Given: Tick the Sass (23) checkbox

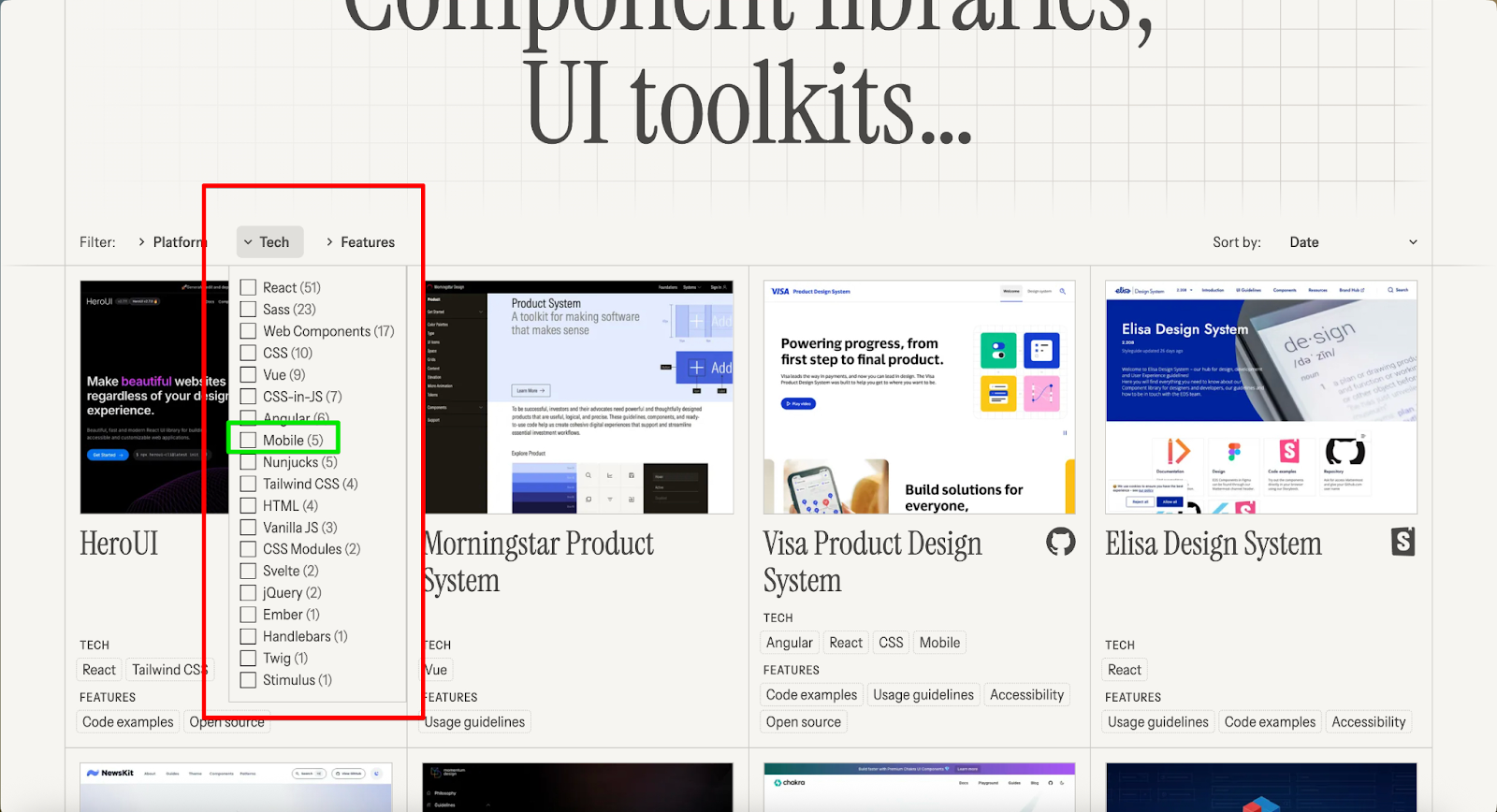Looking at the screenshot, I should pyautogui.click(x=248, y=309).
